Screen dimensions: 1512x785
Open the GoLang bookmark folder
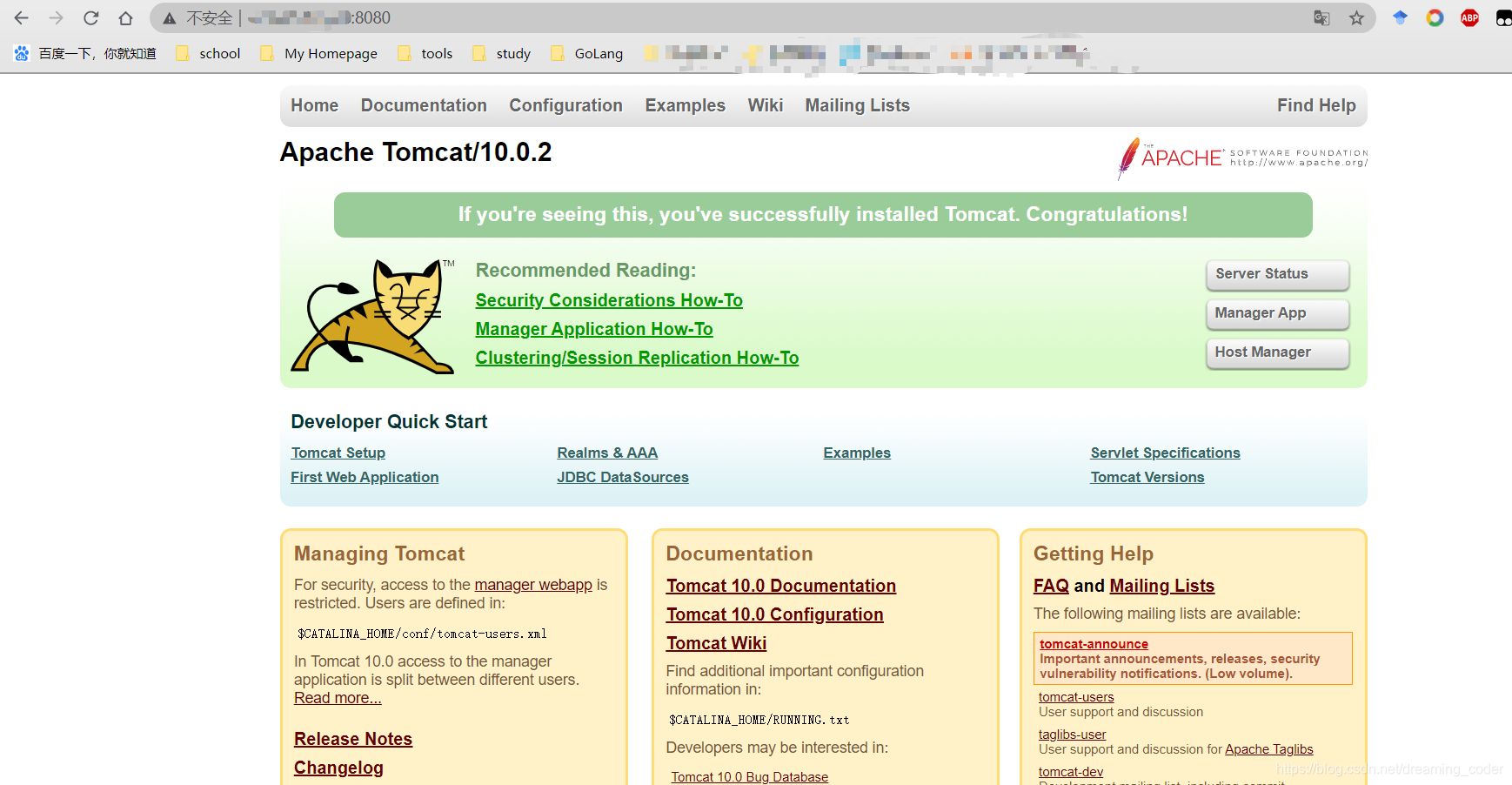[x=586, y=53]
